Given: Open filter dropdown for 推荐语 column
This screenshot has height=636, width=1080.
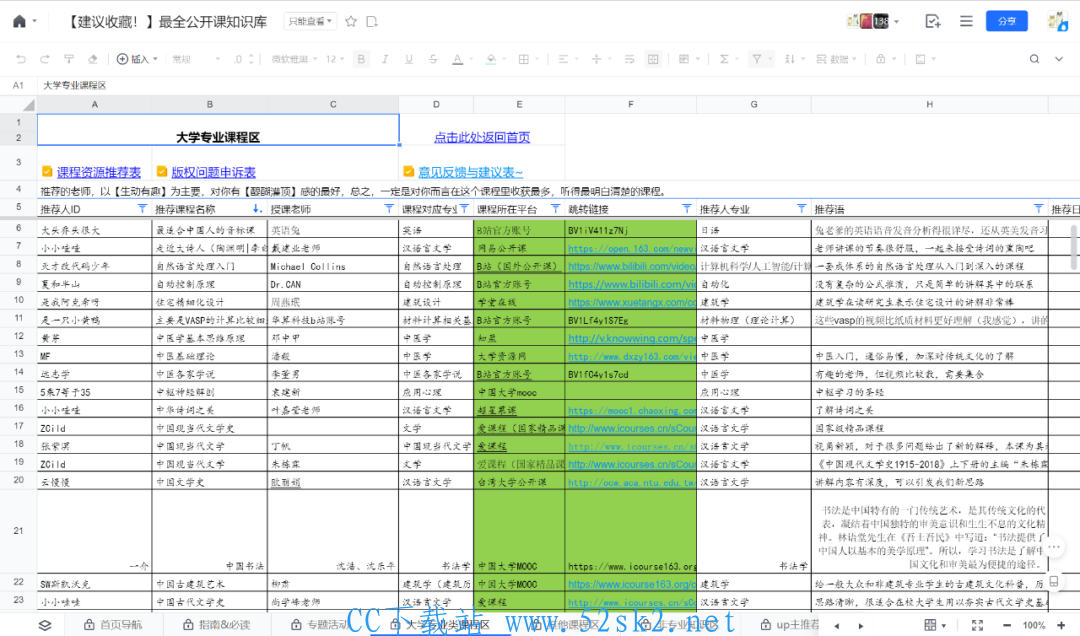Looking at the screenshot, I should [1039, 208].
